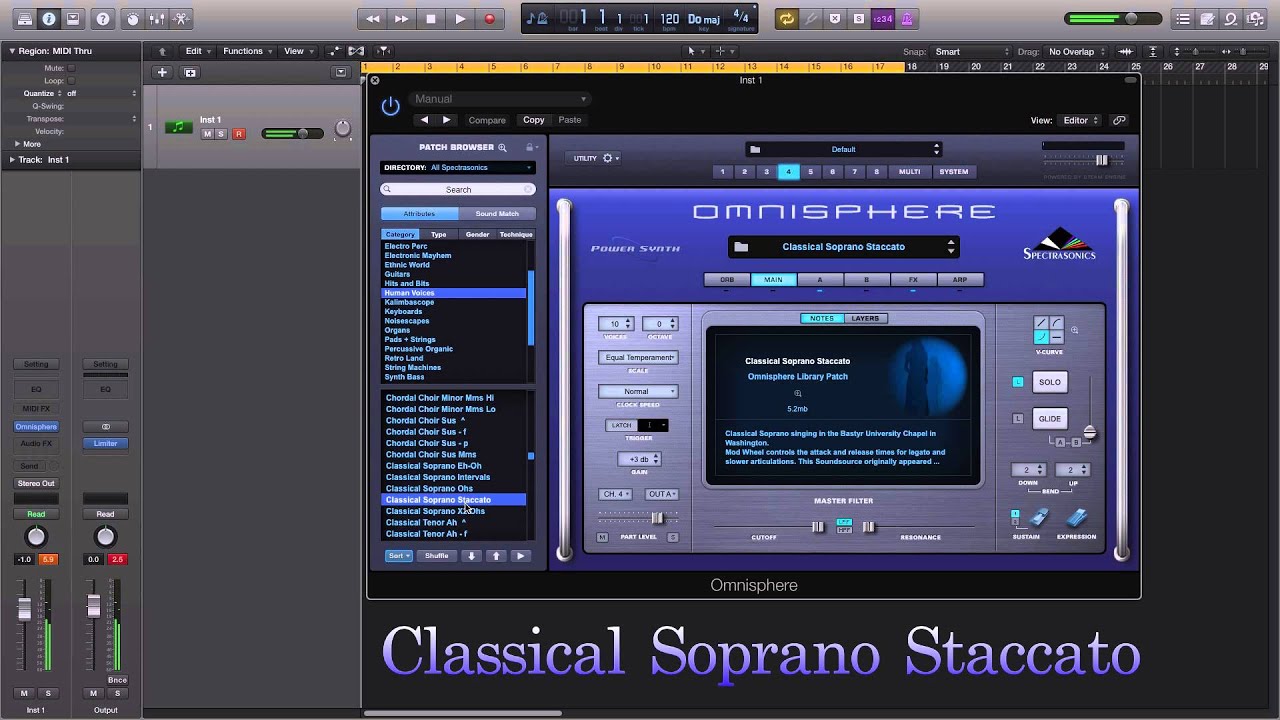The height and width of the screenshot is (720, 1280).
Task: Open the Utility gear menu
Action: [x=596, y=158]
